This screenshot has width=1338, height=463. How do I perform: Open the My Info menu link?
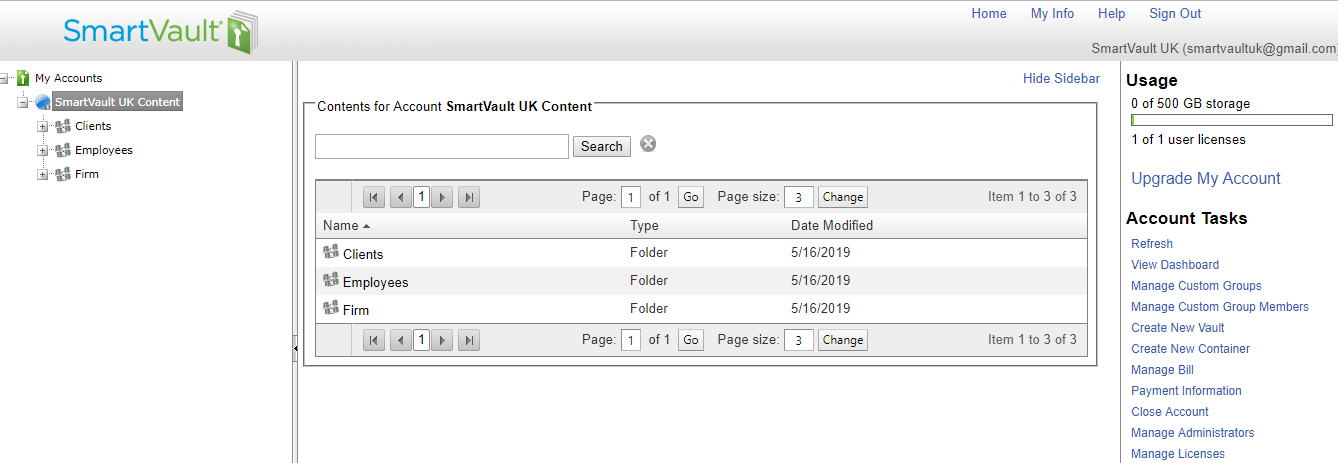pyautogui.click(x=1052, y=14)
